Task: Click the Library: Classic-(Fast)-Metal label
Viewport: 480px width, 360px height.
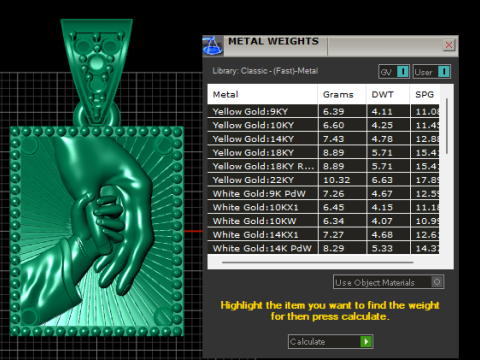Action: click(x=265, y=71)
